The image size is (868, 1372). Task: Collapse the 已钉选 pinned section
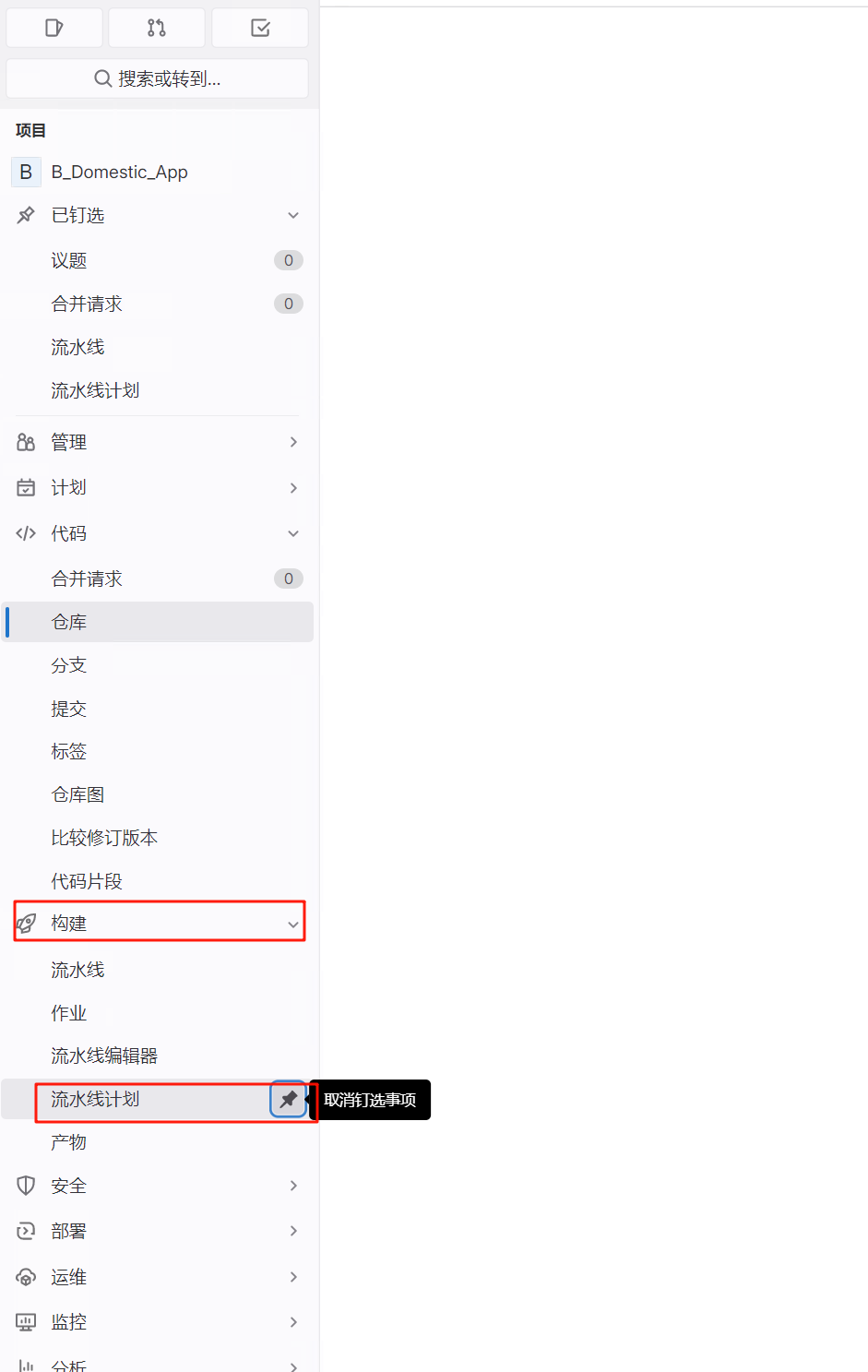click(x=293, y=215)
